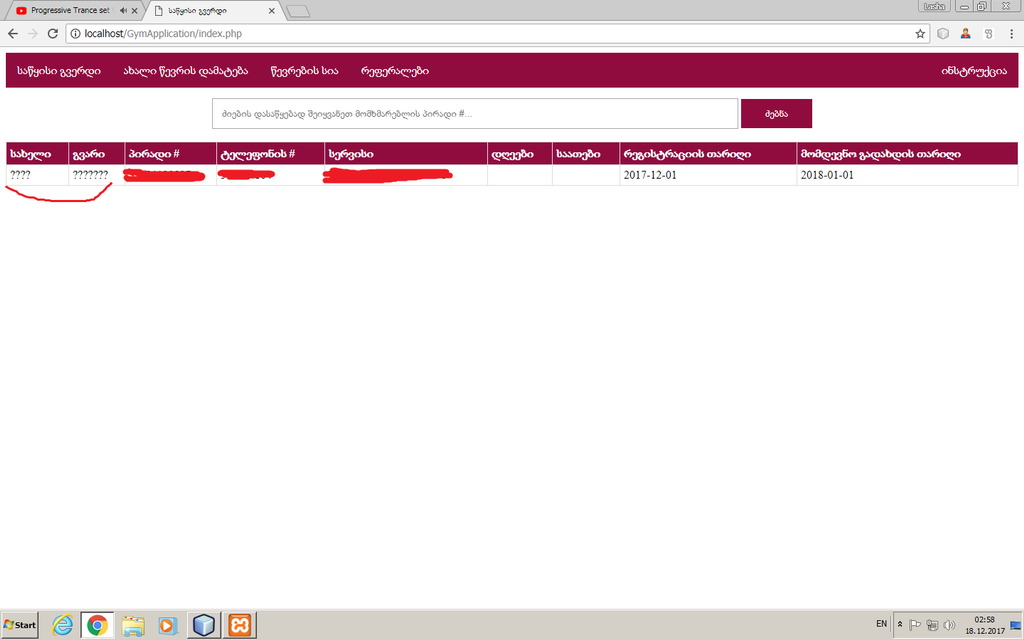
Task: Launch Internet Explorer from taskbar
Action: (63, 625)
